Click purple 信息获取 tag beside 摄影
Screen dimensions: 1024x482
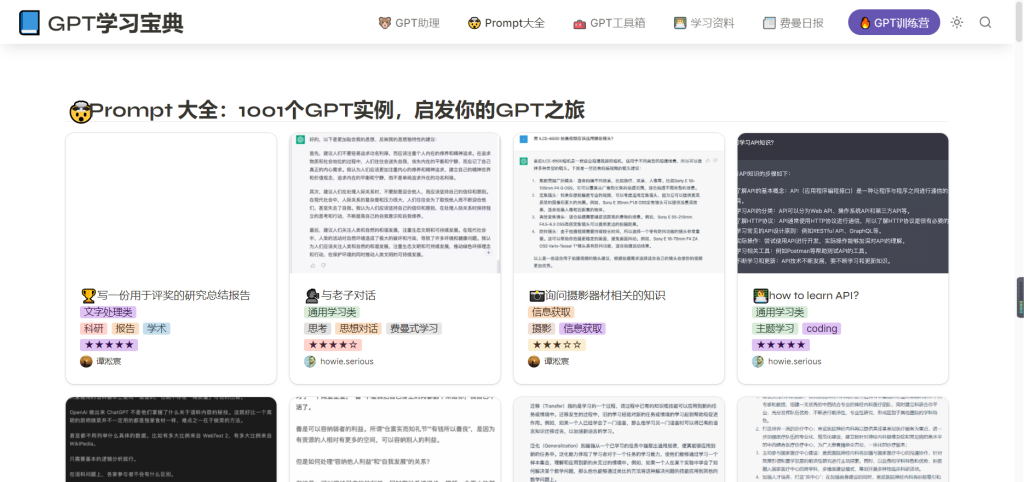tap(583, 329)
